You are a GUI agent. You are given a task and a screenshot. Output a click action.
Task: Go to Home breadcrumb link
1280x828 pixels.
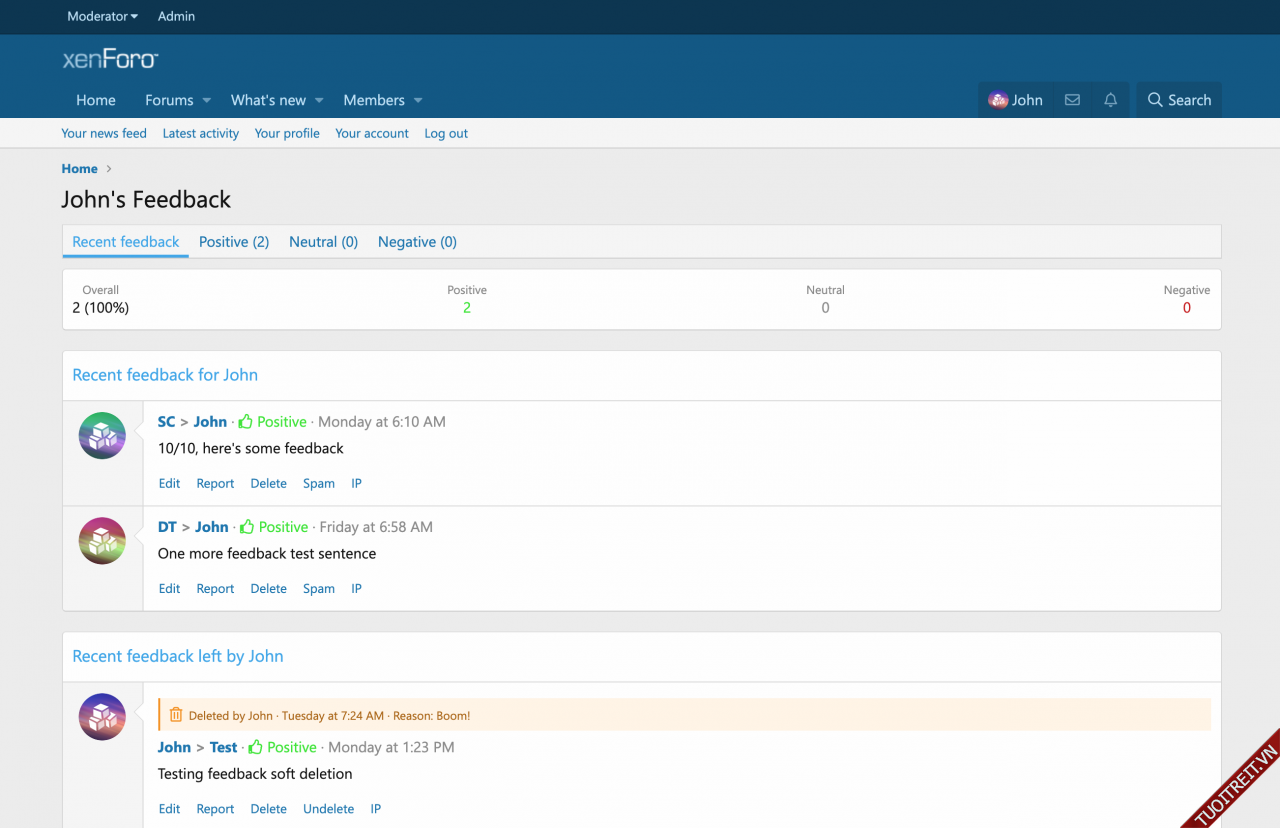[x=80, y=169]
